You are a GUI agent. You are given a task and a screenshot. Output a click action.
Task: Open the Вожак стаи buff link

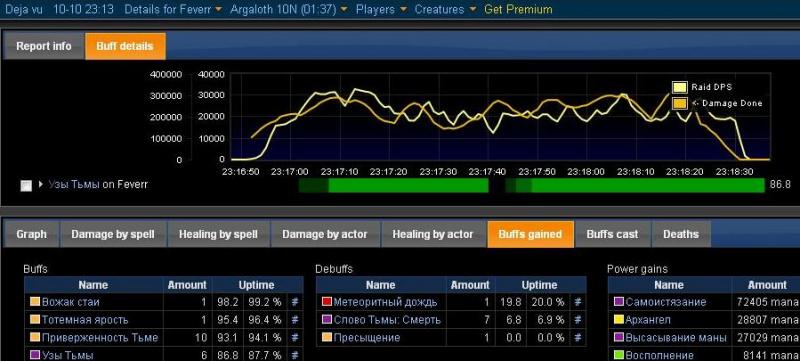[71, 302]
